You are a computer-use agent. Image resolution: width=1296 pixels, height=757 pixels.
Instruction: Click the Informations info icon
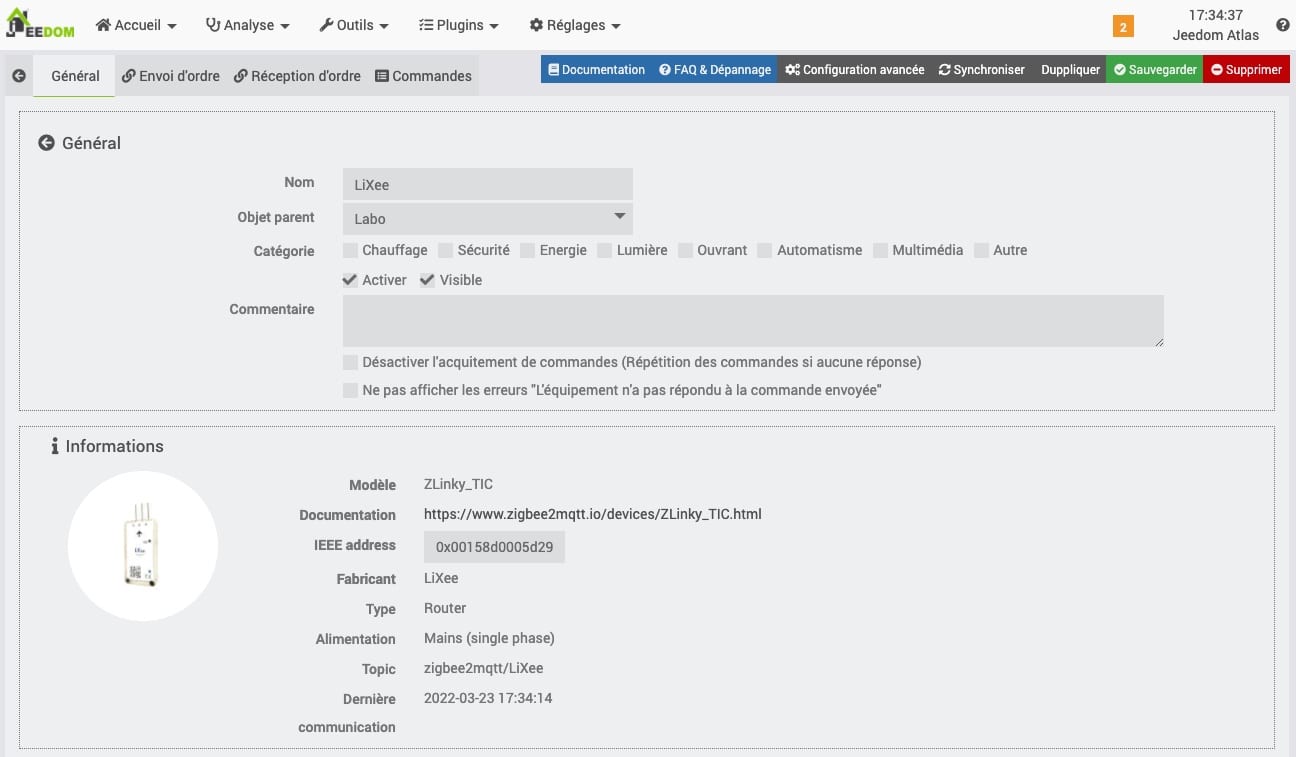coord(55,446)
